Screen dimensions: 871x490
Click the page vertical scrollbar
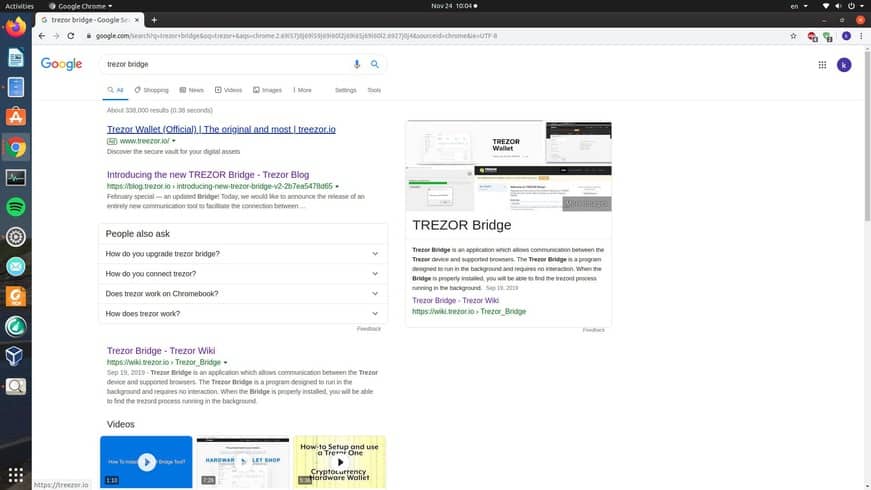[x=867, y=136]
